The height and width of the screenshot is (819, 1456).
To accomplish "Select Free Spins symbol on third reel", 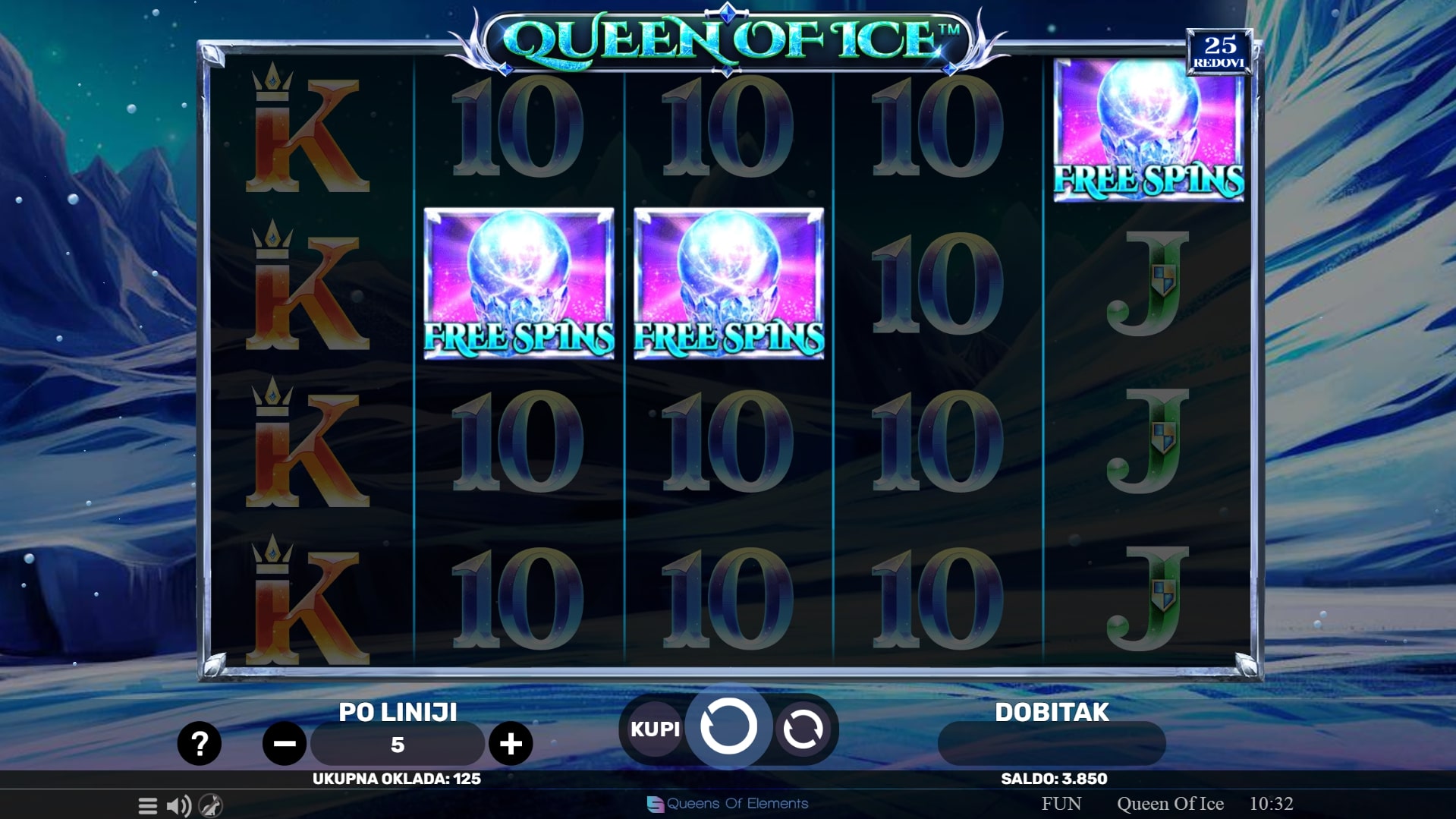I will pyautogui.click(x=728, y=283).
